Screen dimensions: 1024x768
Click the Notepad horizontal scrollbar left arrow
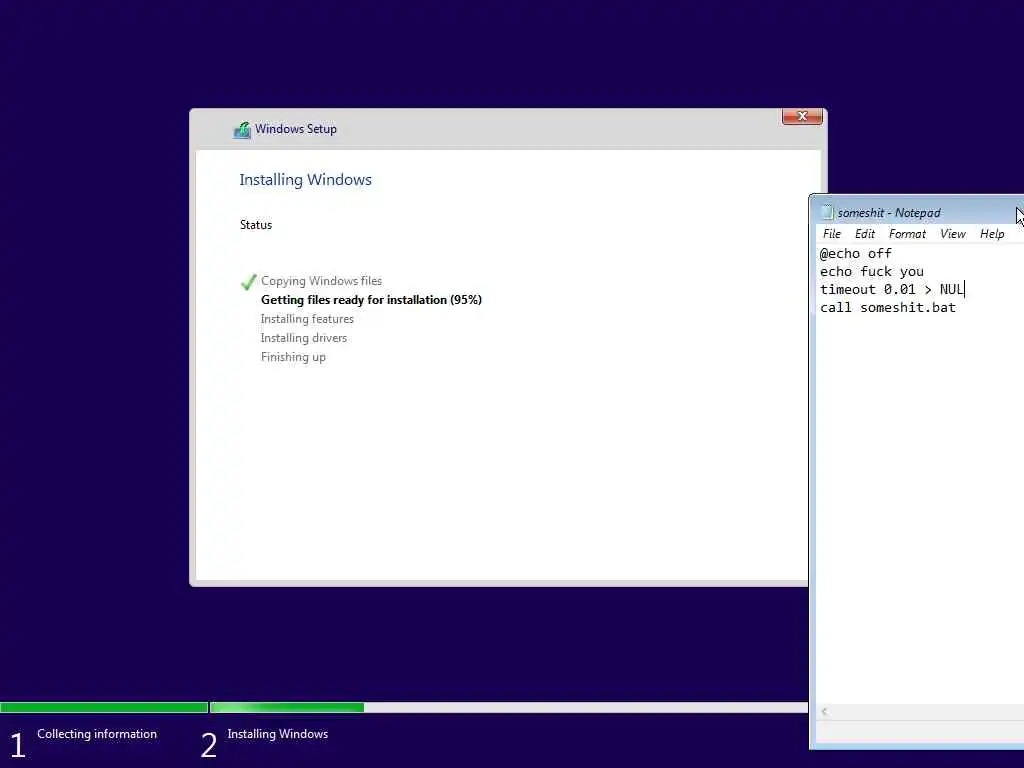tap(824, 711)
